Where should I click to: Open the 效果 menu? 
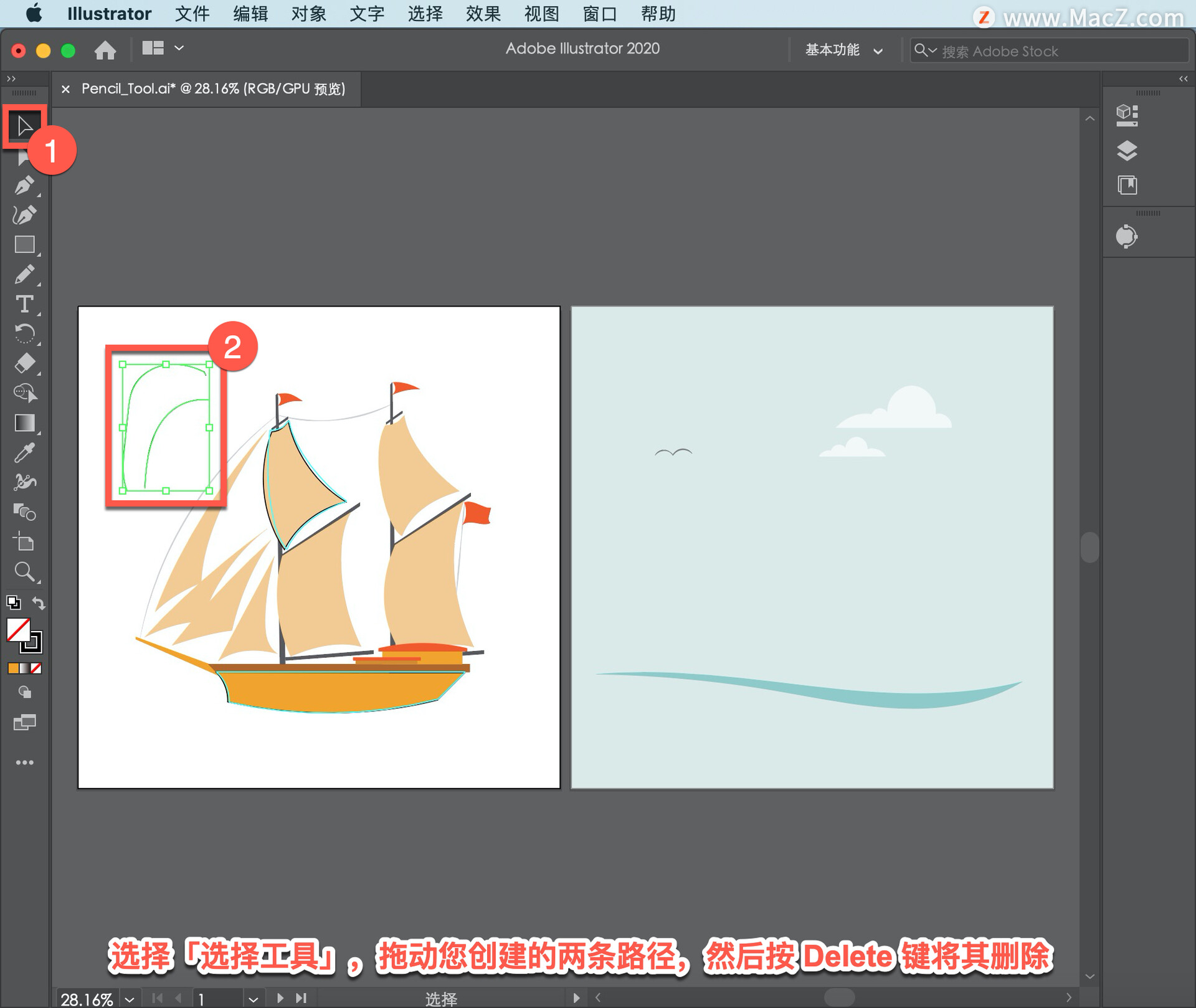tap(483, 14)
